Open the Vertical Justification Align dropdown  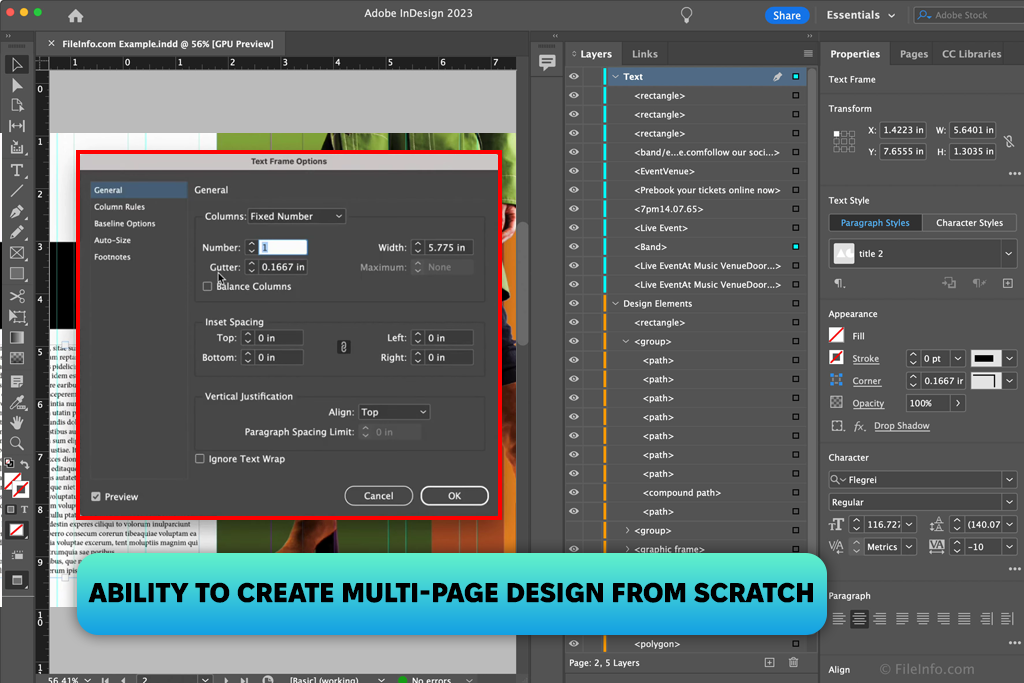pos(394,412)
